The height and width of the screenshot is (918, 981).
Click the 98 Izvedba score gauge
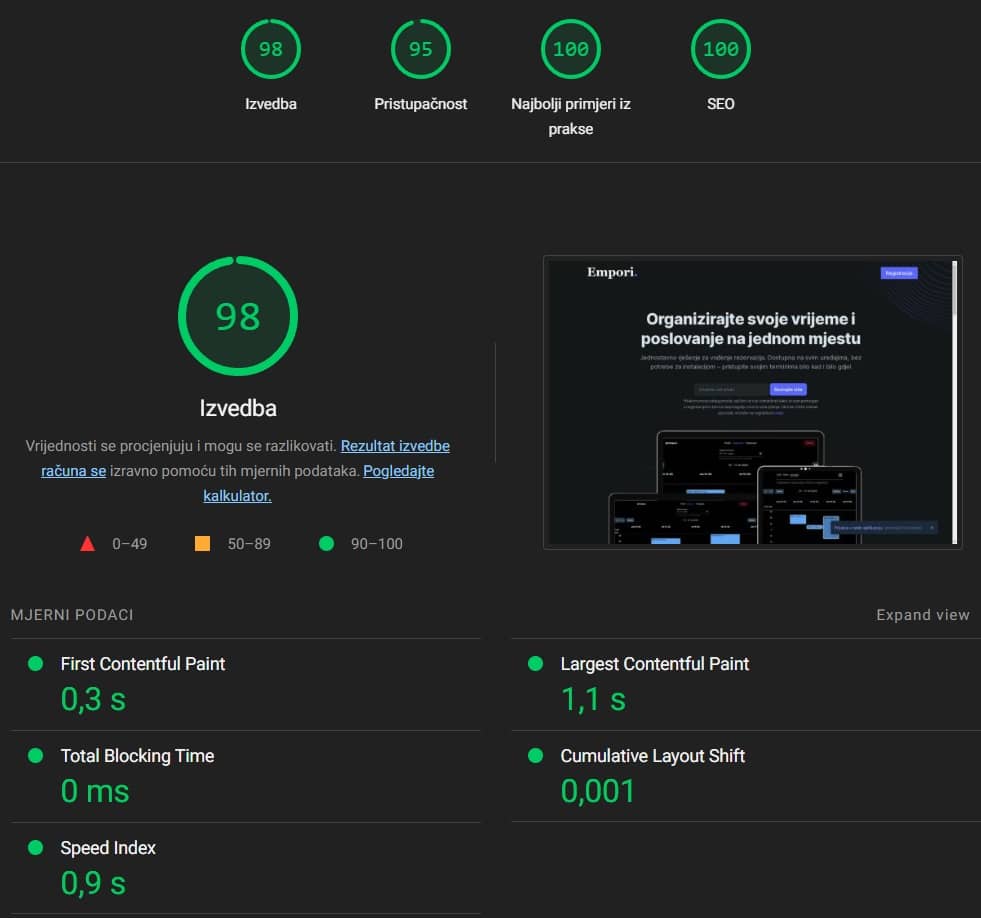point(270,48)
